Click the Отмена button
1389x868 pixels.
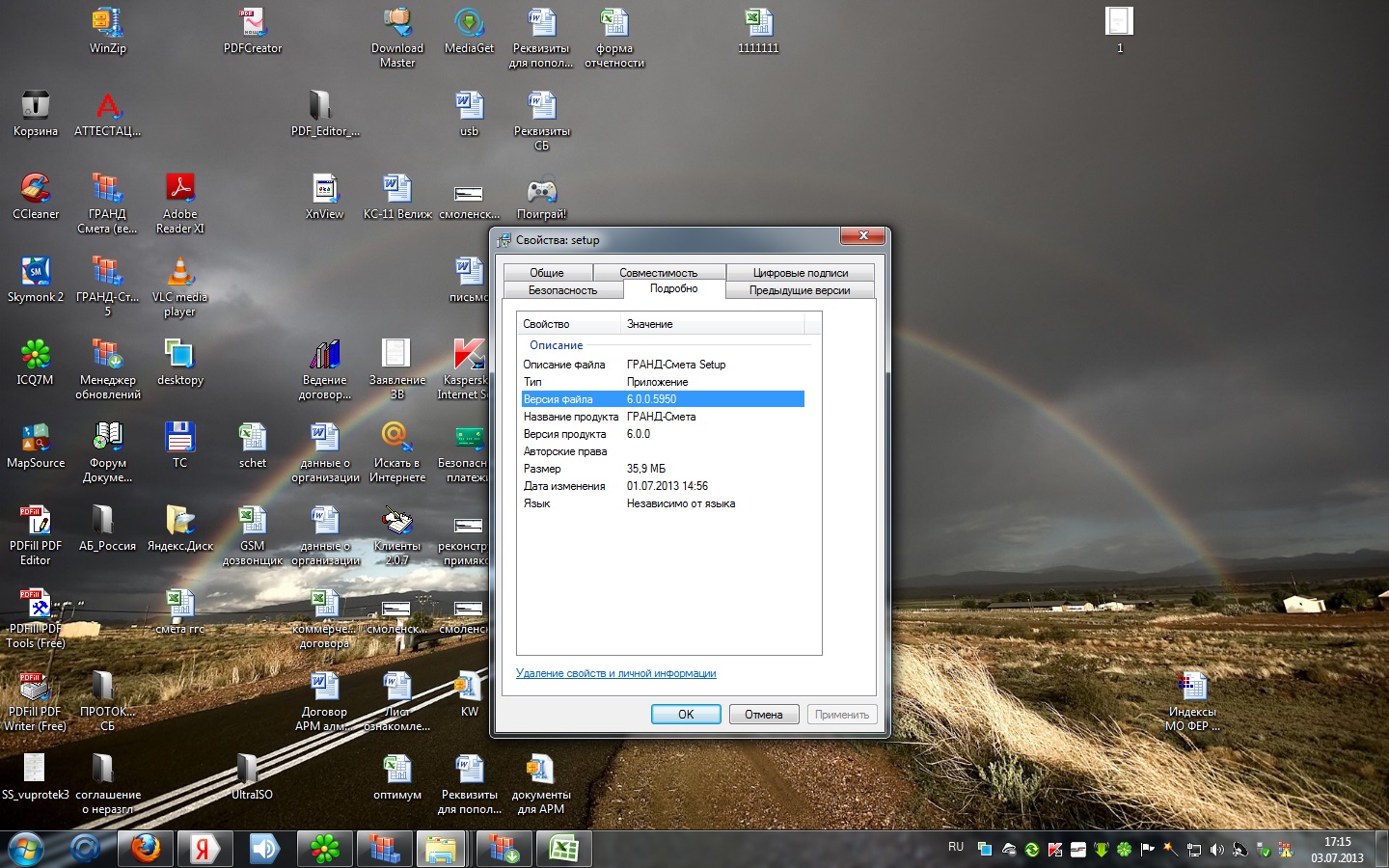tap(763, 715)
